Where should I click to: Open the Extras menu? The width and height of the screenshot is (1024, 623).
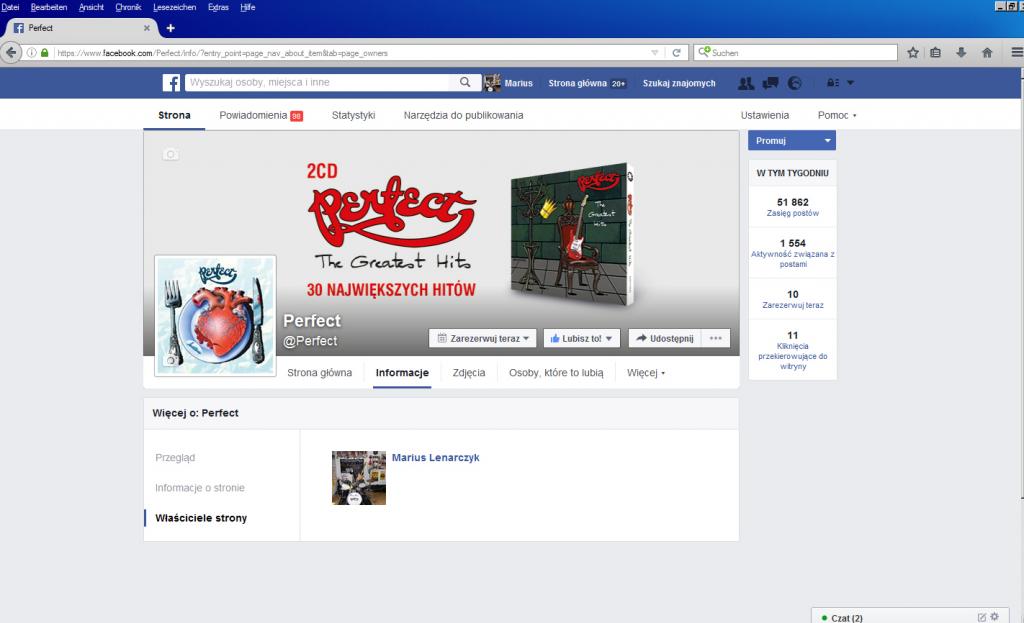(x=218, y=7)
